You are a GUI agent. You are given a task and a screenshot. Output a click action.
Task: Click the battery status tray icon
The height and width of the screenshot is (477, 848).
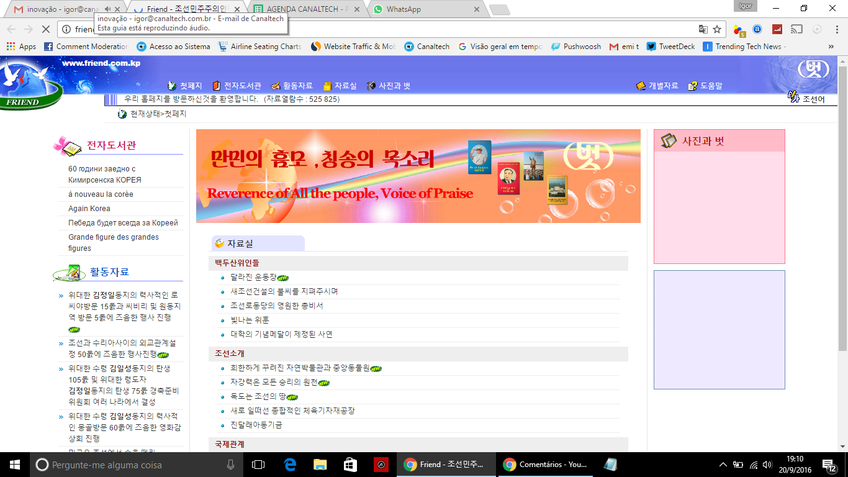click(x=738, y=465)
